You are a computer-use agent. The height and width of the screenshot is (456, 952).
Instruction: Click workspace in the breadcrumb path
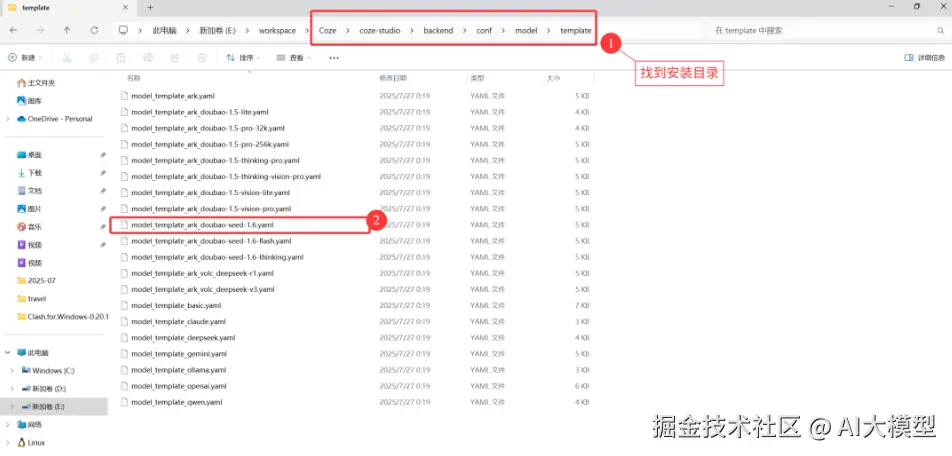point(277,30)
